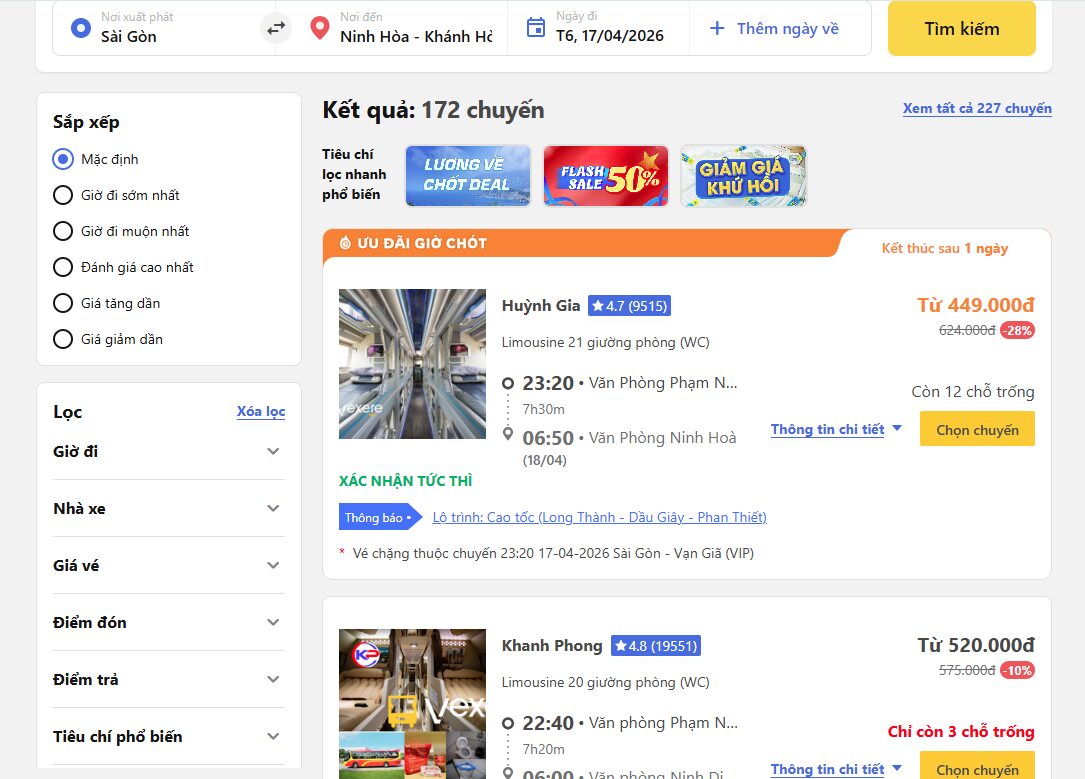The width and height of the screenshot is (1085, 779).
Task: Click the Tìm kiếm search button
Action: point(962,28)
